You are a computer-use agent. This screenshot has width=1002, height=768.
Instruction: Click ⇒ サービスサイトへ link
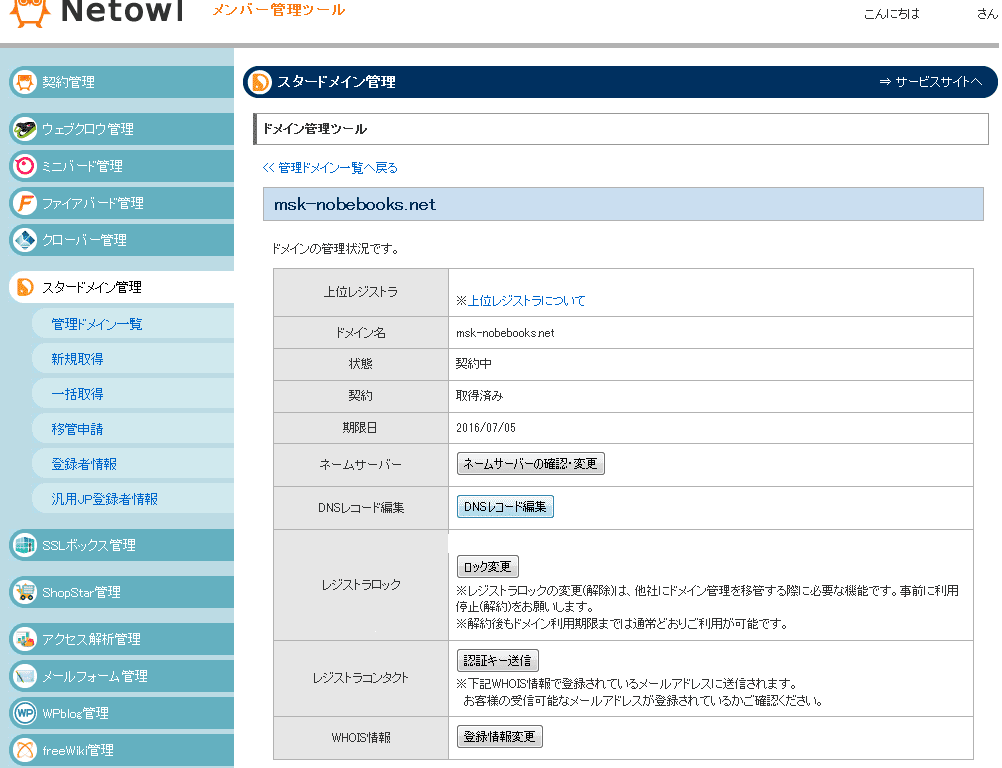930,82
